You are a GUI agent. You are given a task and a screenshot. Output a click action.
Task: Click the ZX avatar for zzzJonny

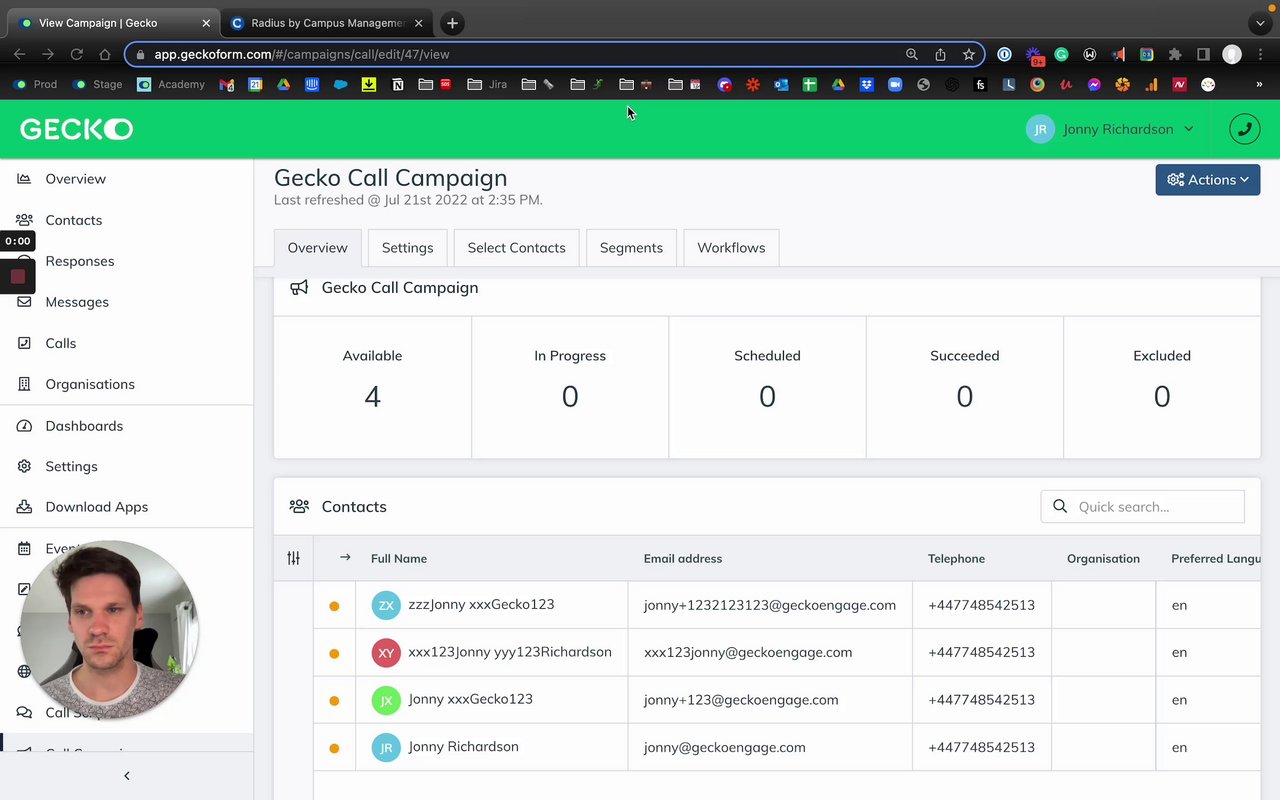coord(386,605)
